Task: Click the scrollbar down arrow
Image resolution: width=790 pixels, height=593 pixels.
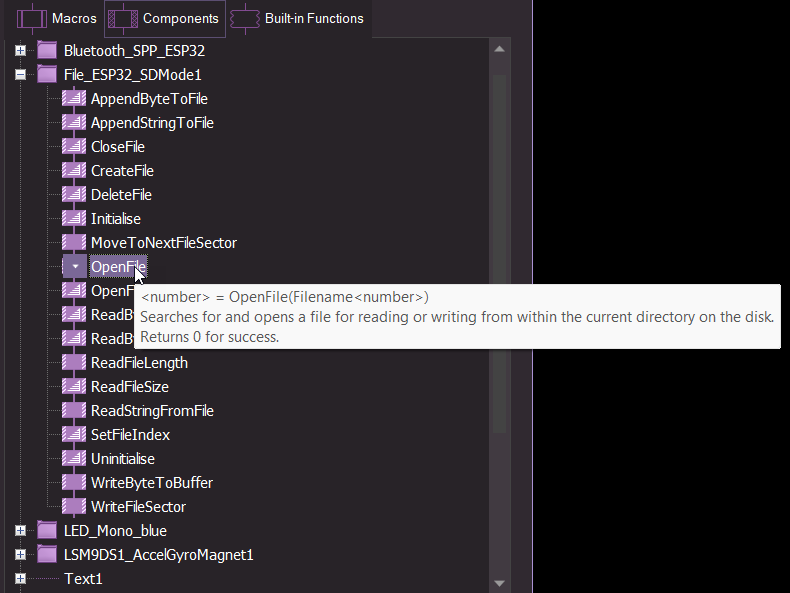Action: pyautogui.click(x=500, y=583)
